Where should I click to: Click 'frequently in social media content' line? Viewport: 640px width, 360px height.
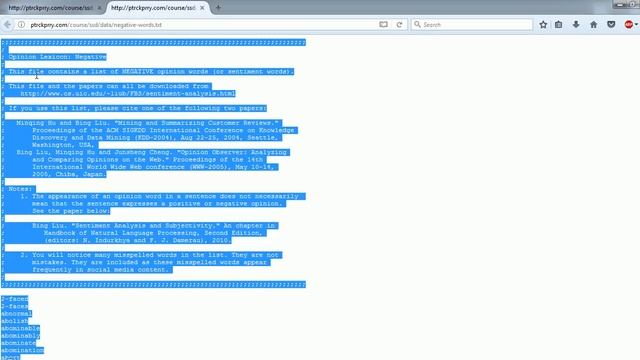pyautogui.click(x=100, y=270)
